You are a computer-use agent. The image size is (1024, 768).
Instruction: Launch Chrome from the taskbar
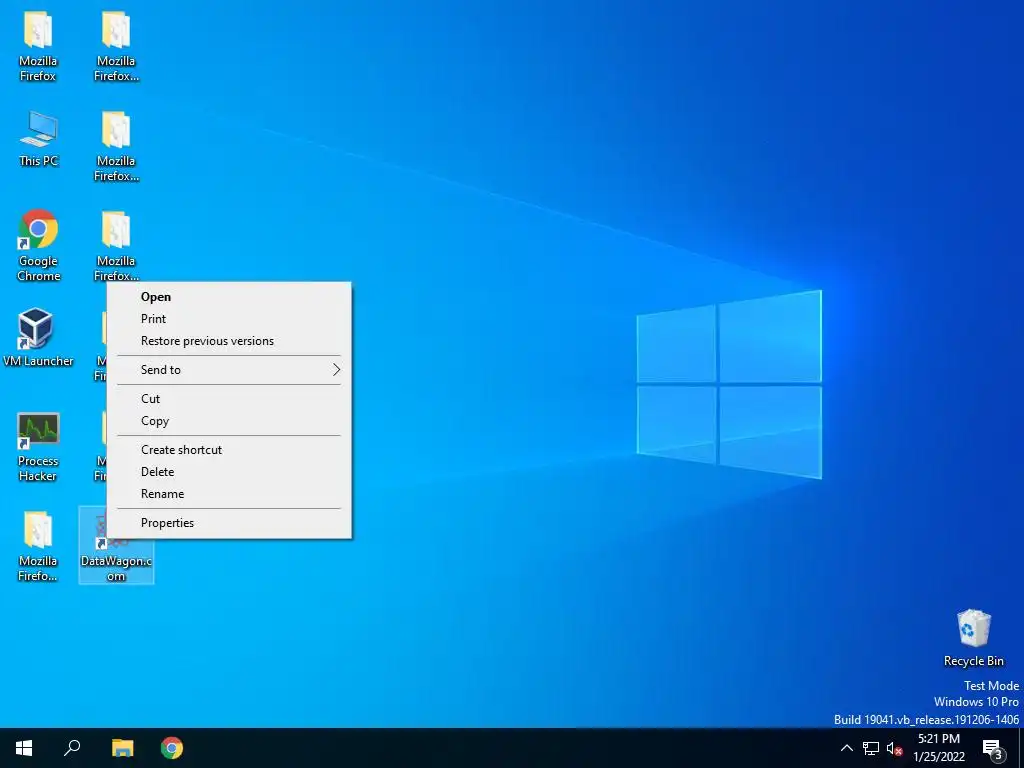172,748
